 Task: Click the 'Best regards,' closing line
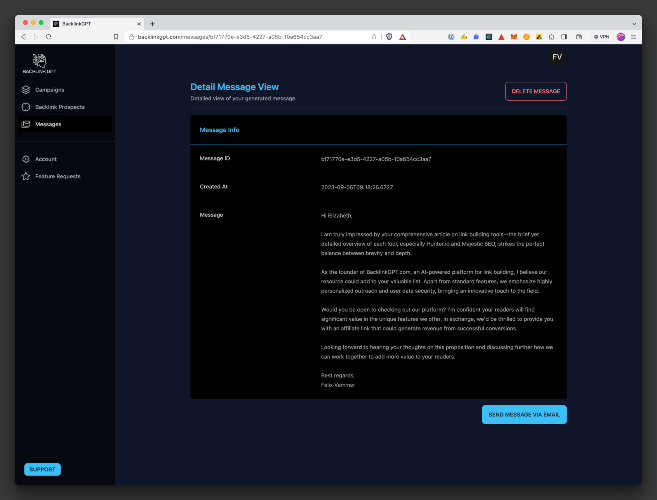(x=337, y=375)
